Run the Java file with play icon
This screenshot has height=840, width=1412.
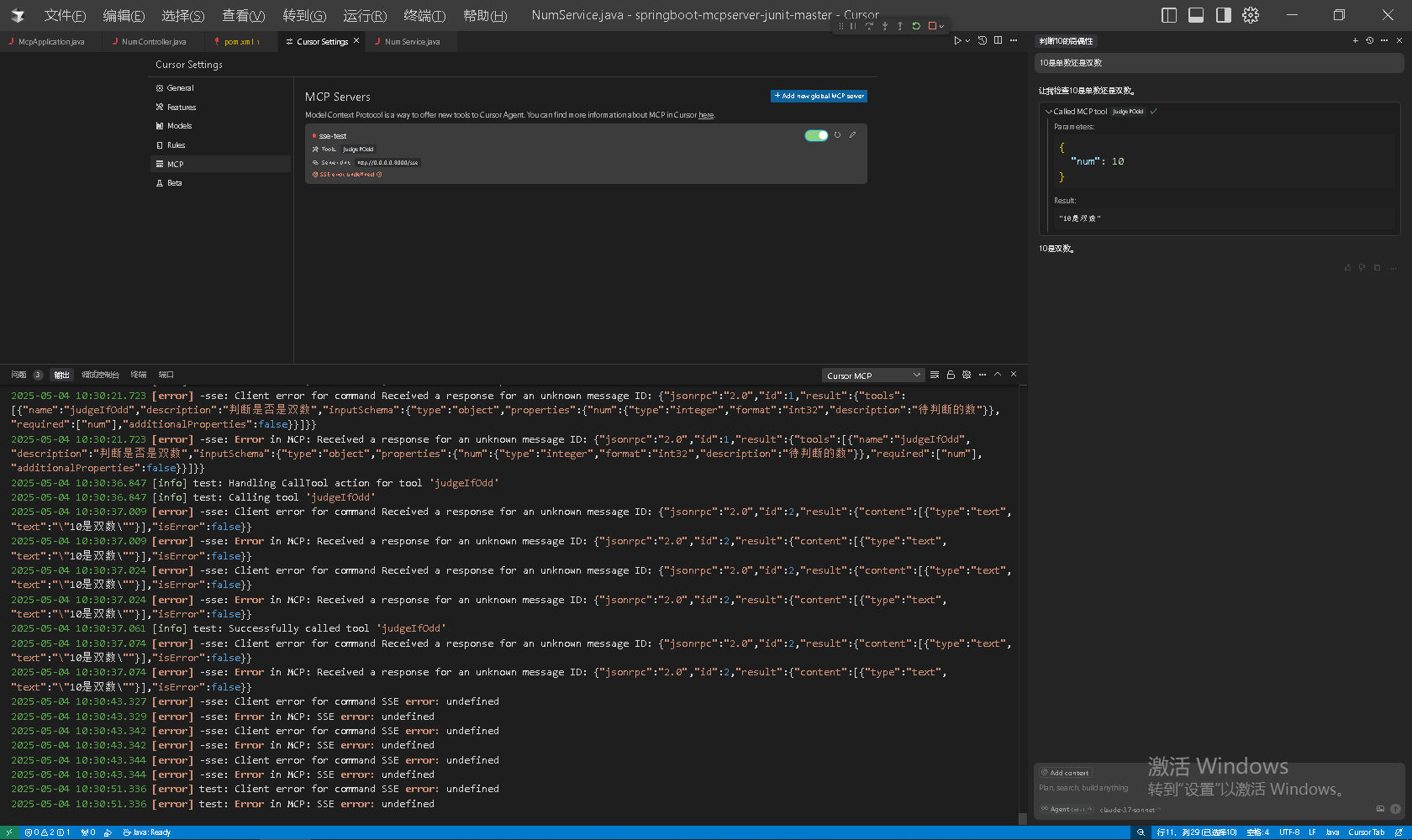(x=957, y=40)
